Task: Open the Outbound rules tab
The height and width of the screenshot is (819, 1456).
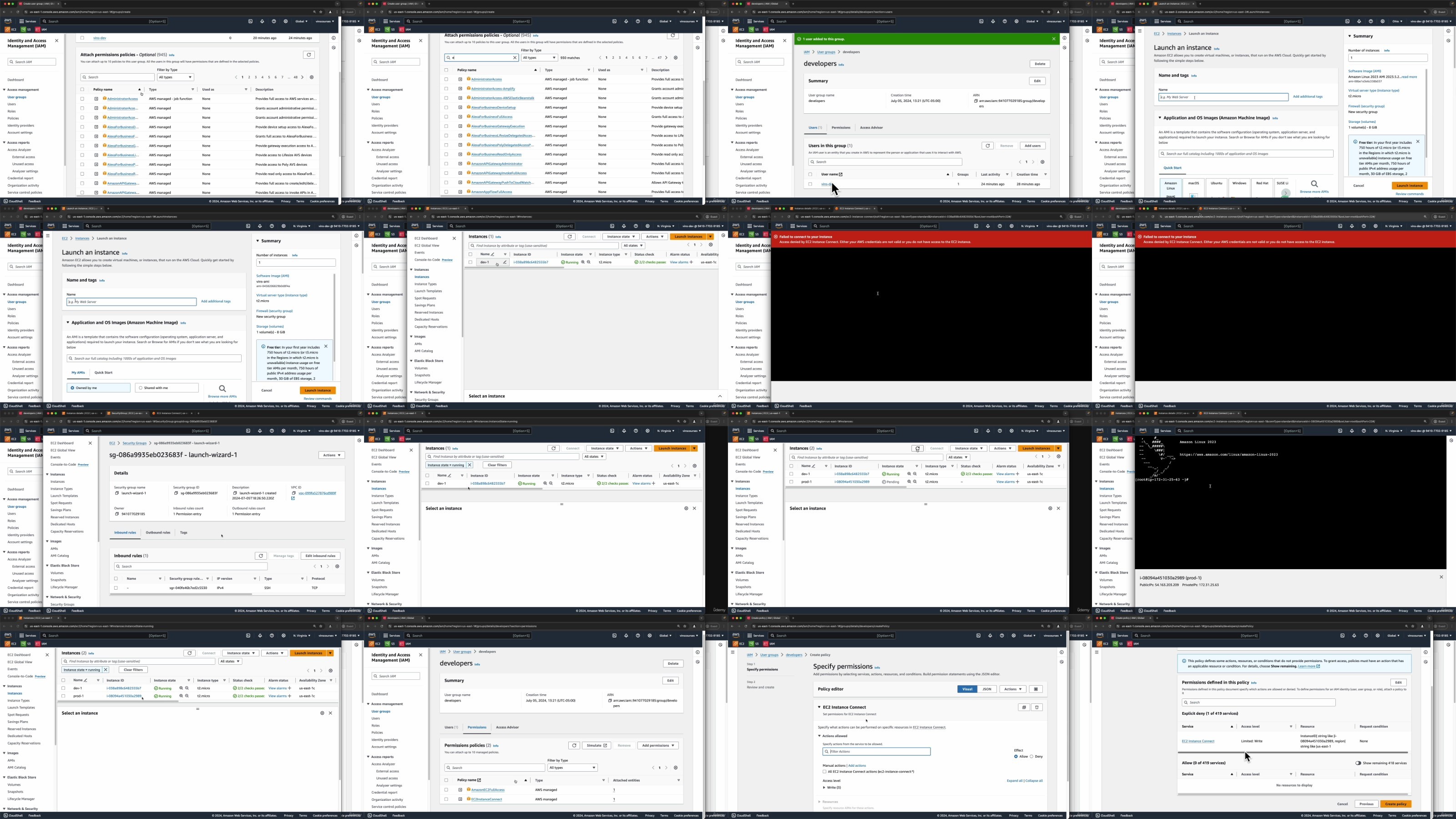Action: pos(158,532)
